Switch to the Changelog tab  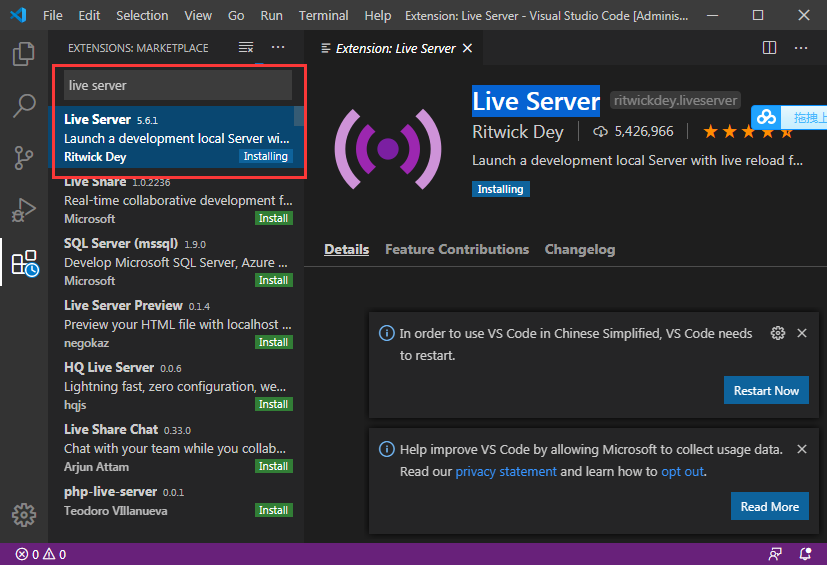coord(580,249)
